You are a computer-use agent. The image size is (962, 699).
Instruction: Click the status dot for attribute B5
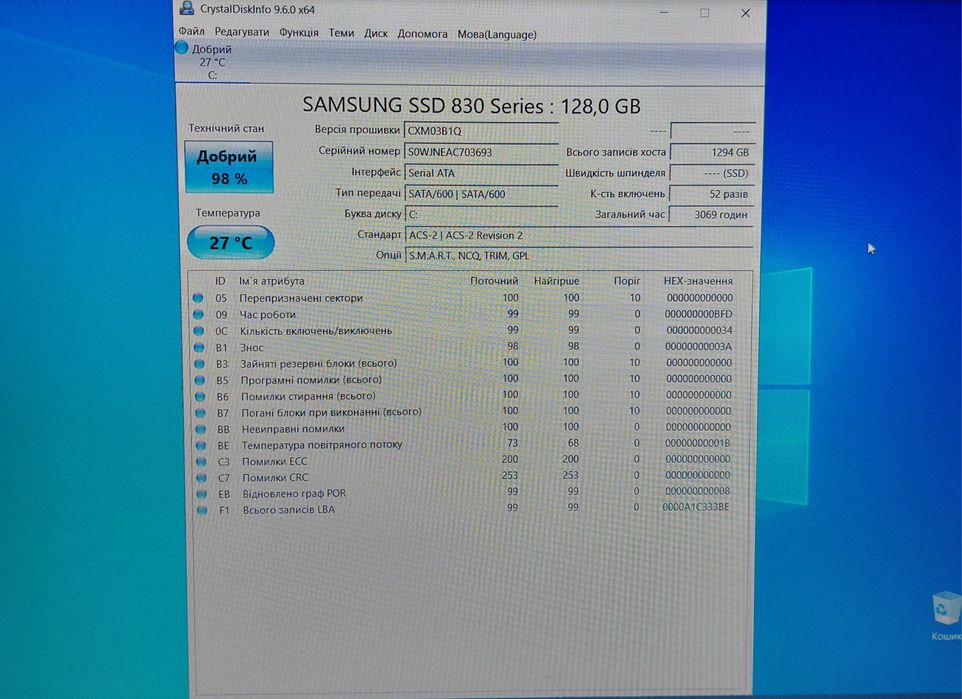point(199,380)
